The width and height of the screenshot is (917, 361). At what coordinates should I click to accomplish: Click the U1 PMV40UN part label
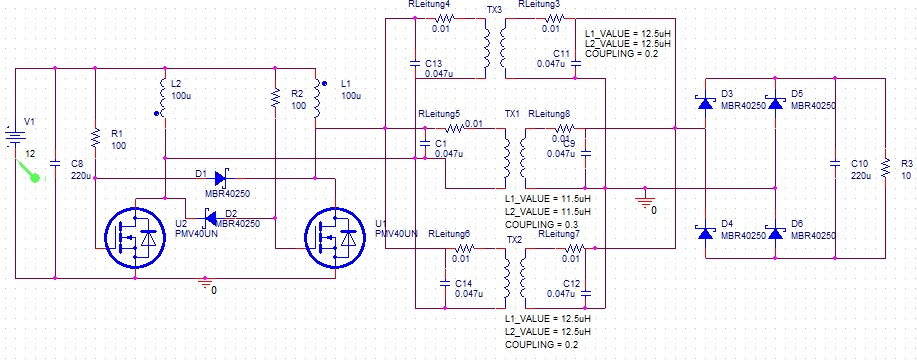(396, 233)
